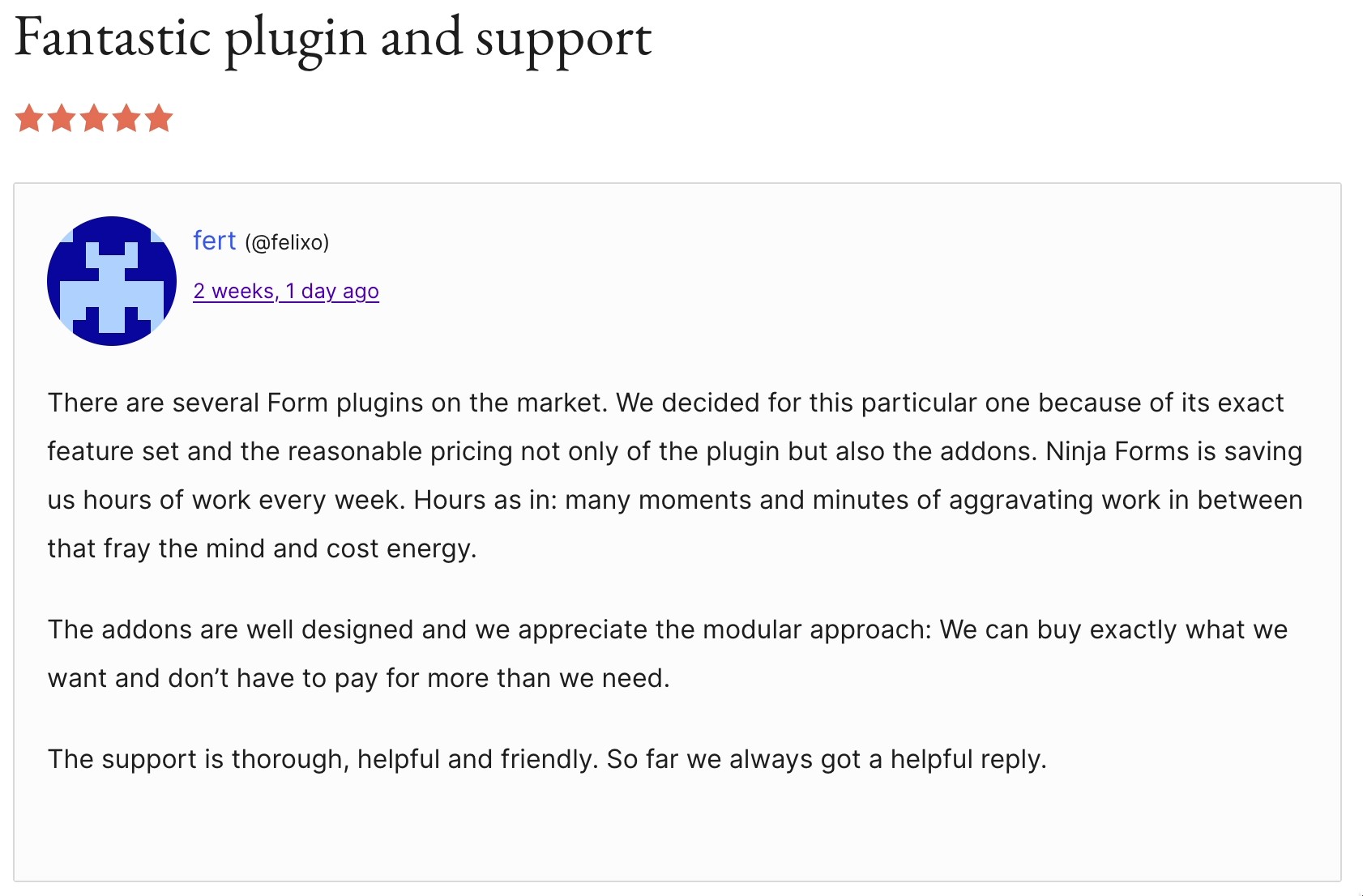The image size is (1363, 896).
Task: Click the first rating star
Action: point(29,118)
